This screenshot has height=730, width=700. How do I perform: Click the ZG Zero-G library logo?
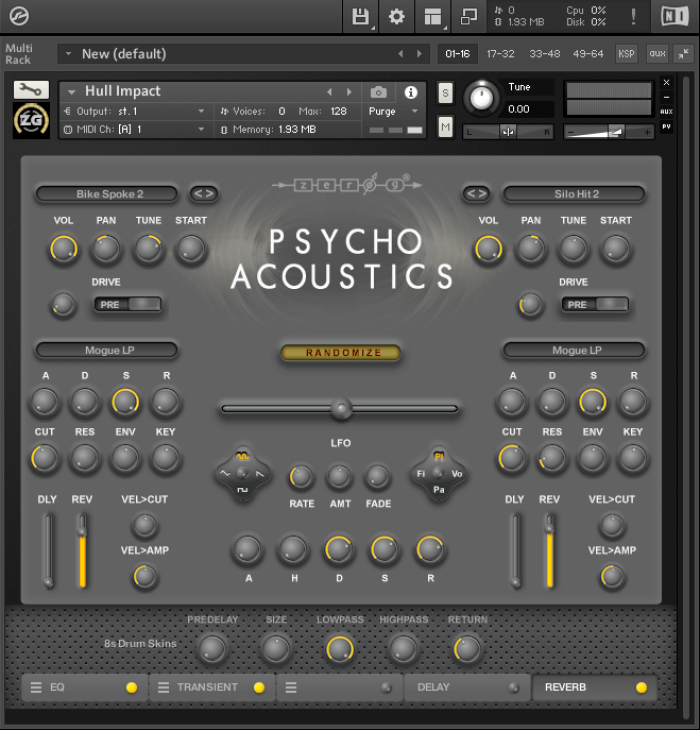point(31,120)
